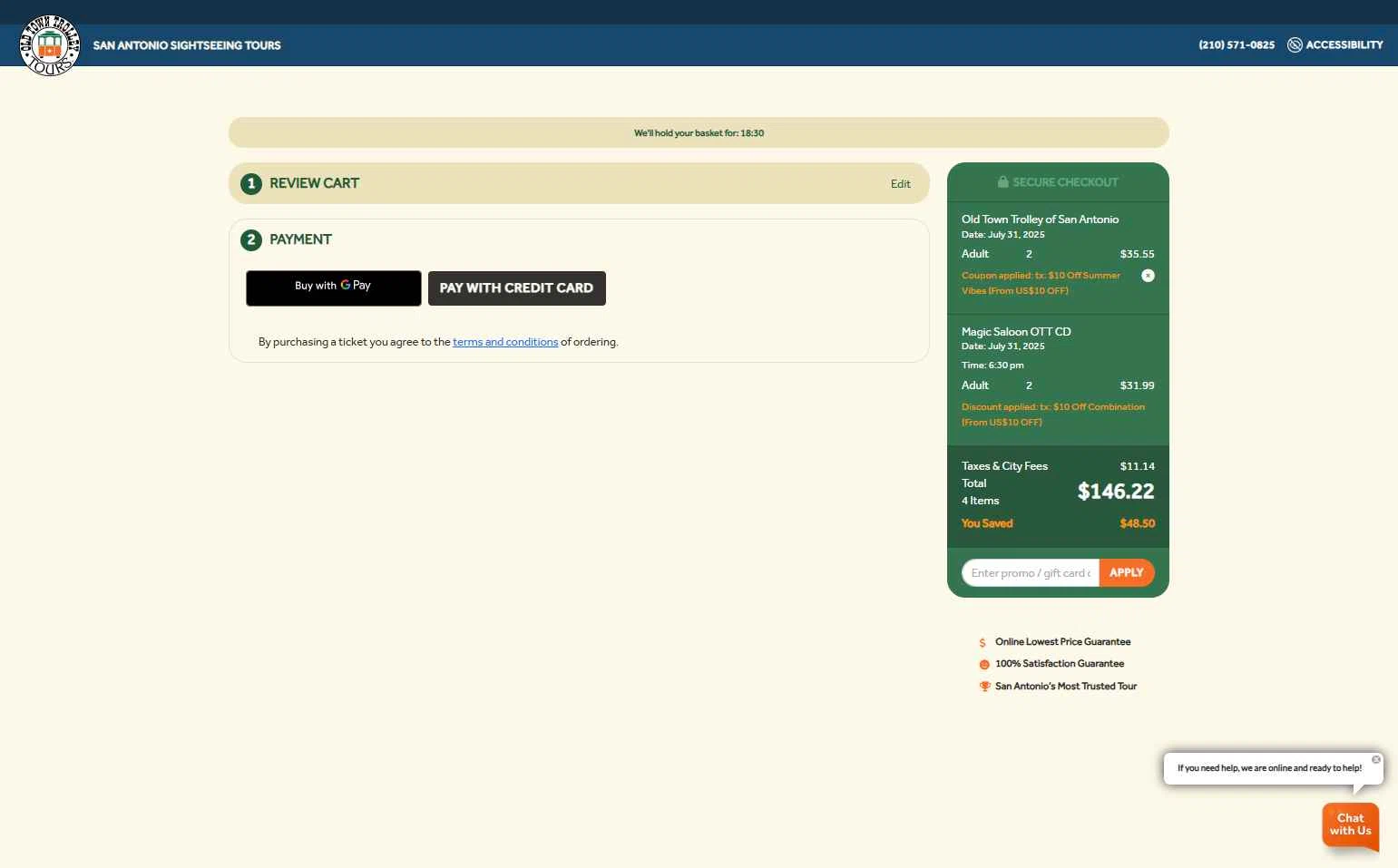Click the step 2 Payment number badge
Image resolution: width=1398 pixels, height=868 pixels.
click(x=251, y=239)
